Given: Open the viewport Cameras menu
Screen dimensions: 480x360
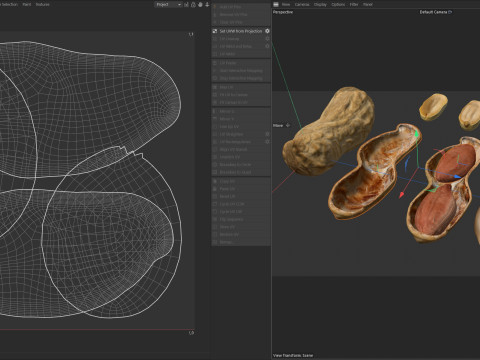Looking at the screenshot, I should click(x=302, y=5).
